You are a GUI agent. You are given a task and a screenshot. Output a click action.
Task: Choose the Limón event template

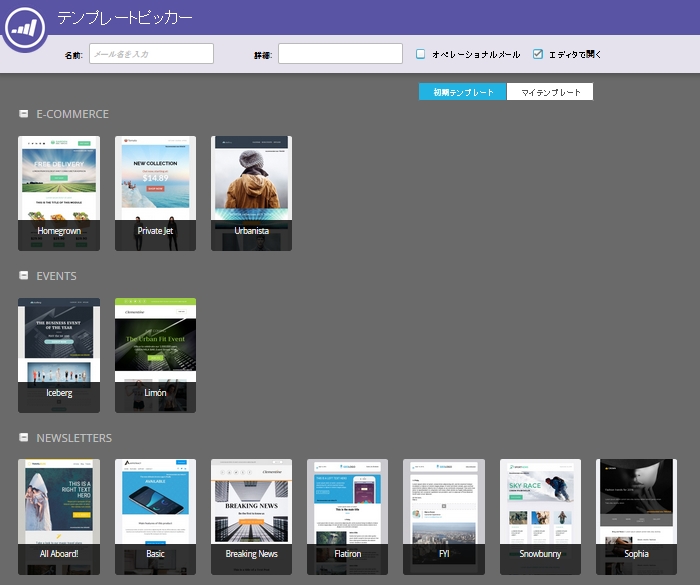[155, 355]
